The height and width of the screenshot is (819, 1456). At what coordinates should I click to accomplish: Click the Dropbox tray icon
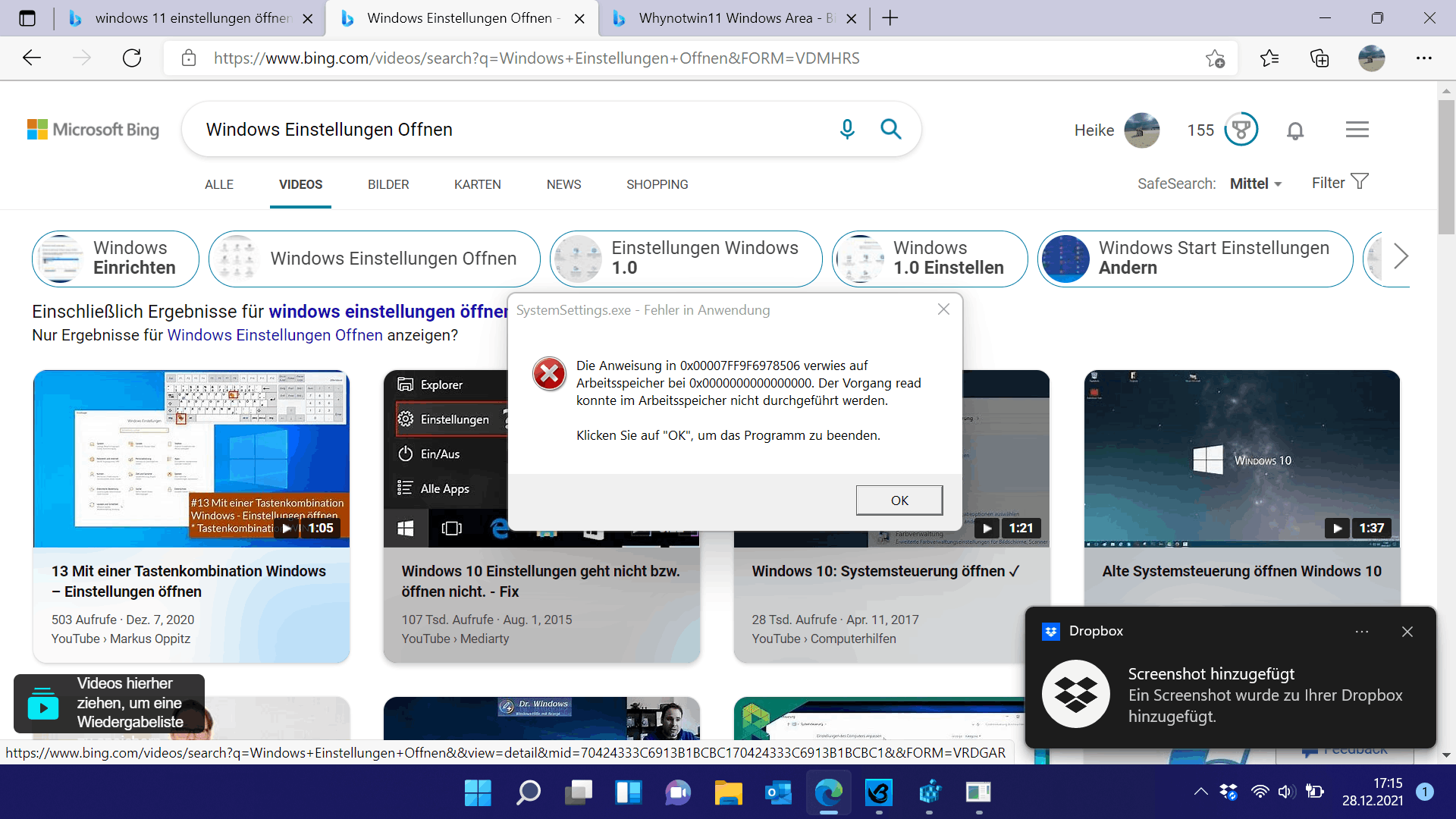coord(1228,792)
